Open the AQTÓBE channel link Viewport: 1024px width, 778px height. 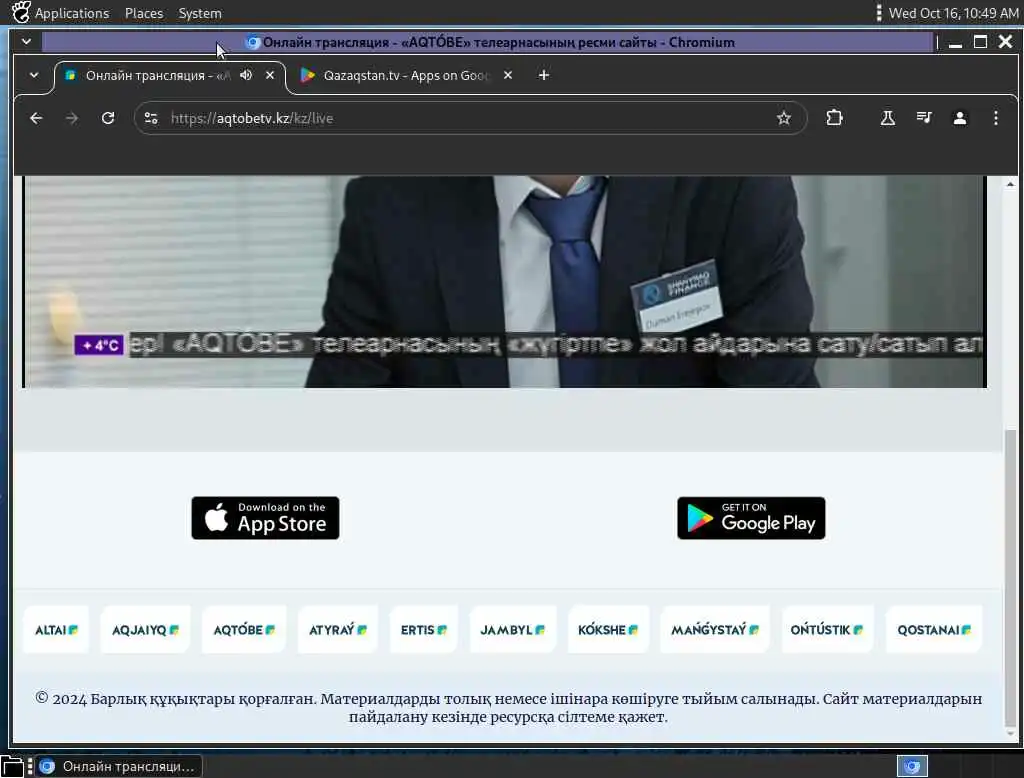pyautogui.click(x=244, y=630)
